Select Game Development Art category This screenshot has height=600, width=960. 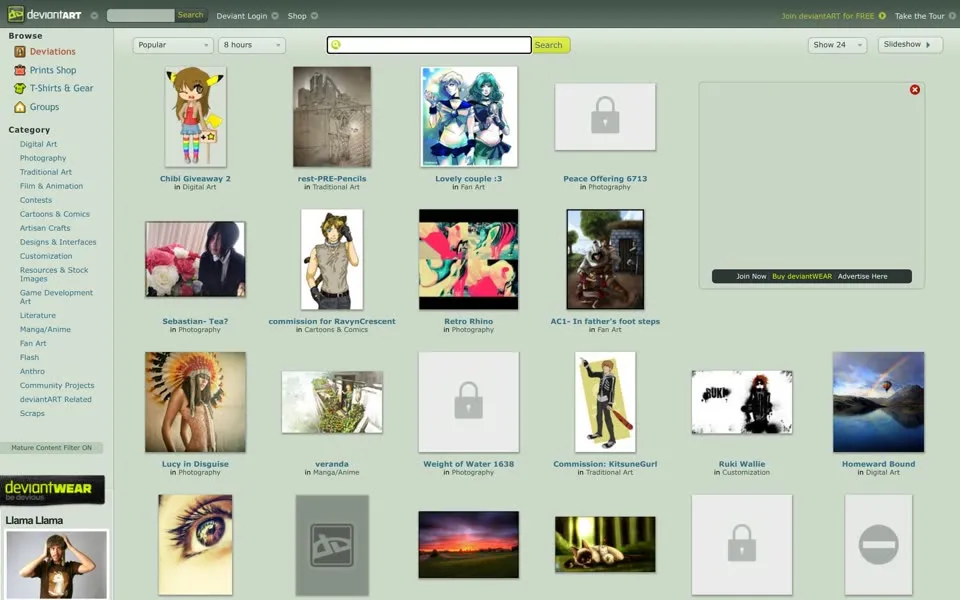(56, 297)
